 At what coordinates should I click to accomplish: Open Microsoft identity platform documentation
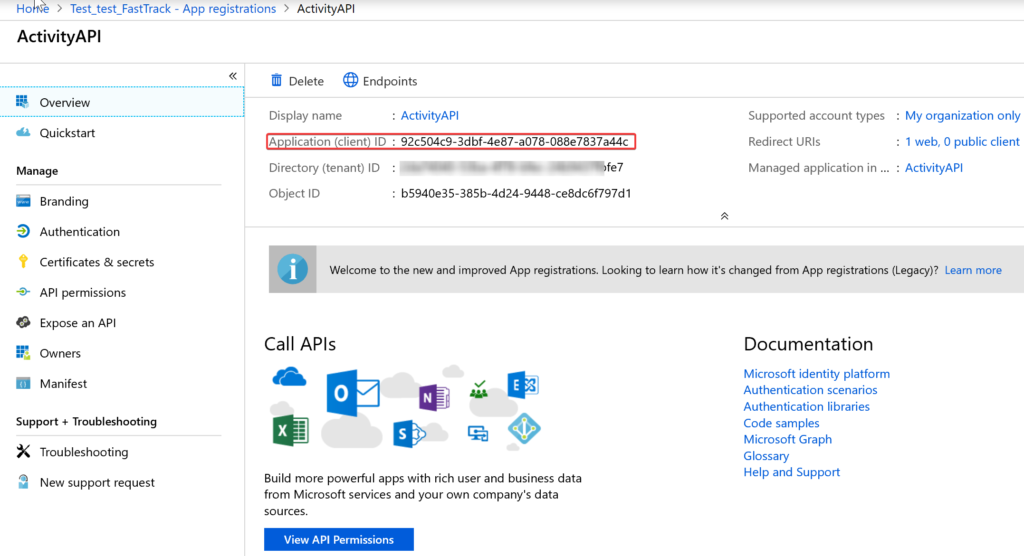[816, 373]
